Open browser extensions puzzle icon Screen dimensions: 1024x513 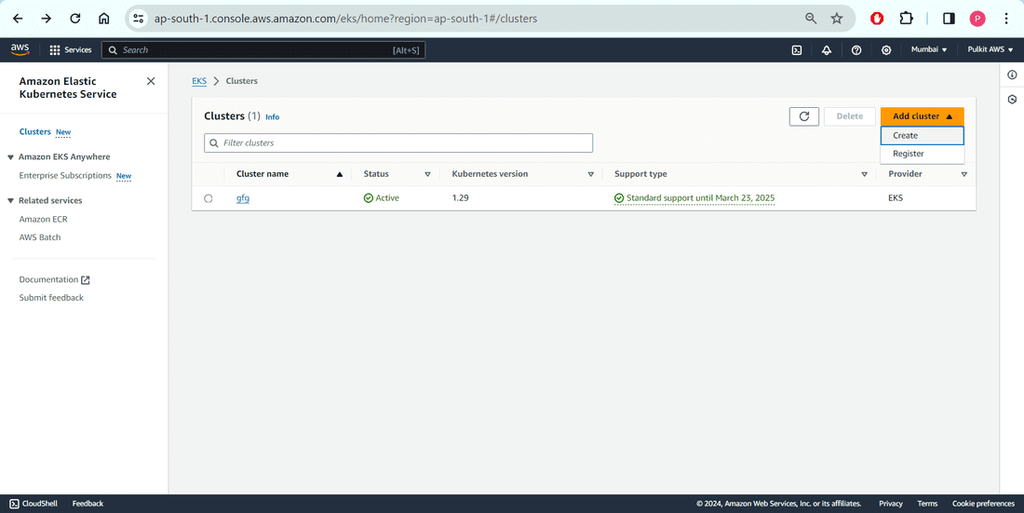click(906, 18)
